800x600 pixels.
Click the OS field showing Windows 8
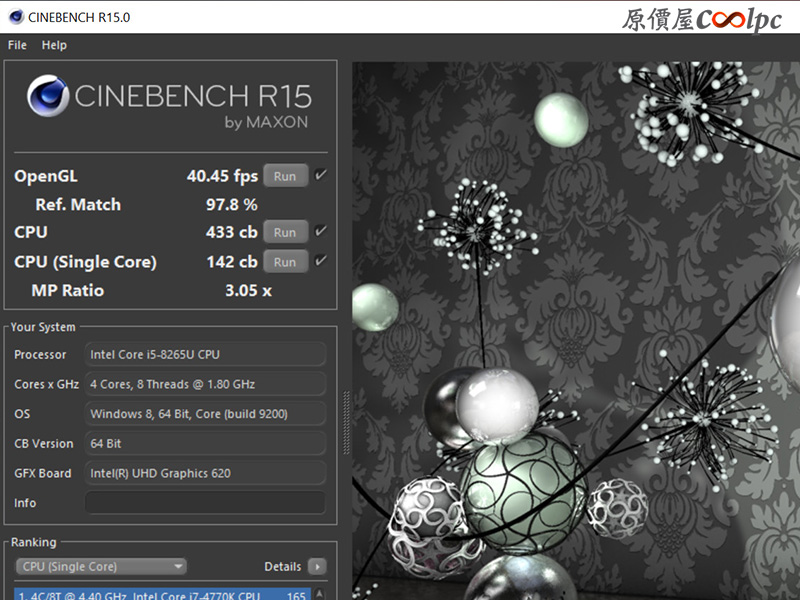pos(205,414)
